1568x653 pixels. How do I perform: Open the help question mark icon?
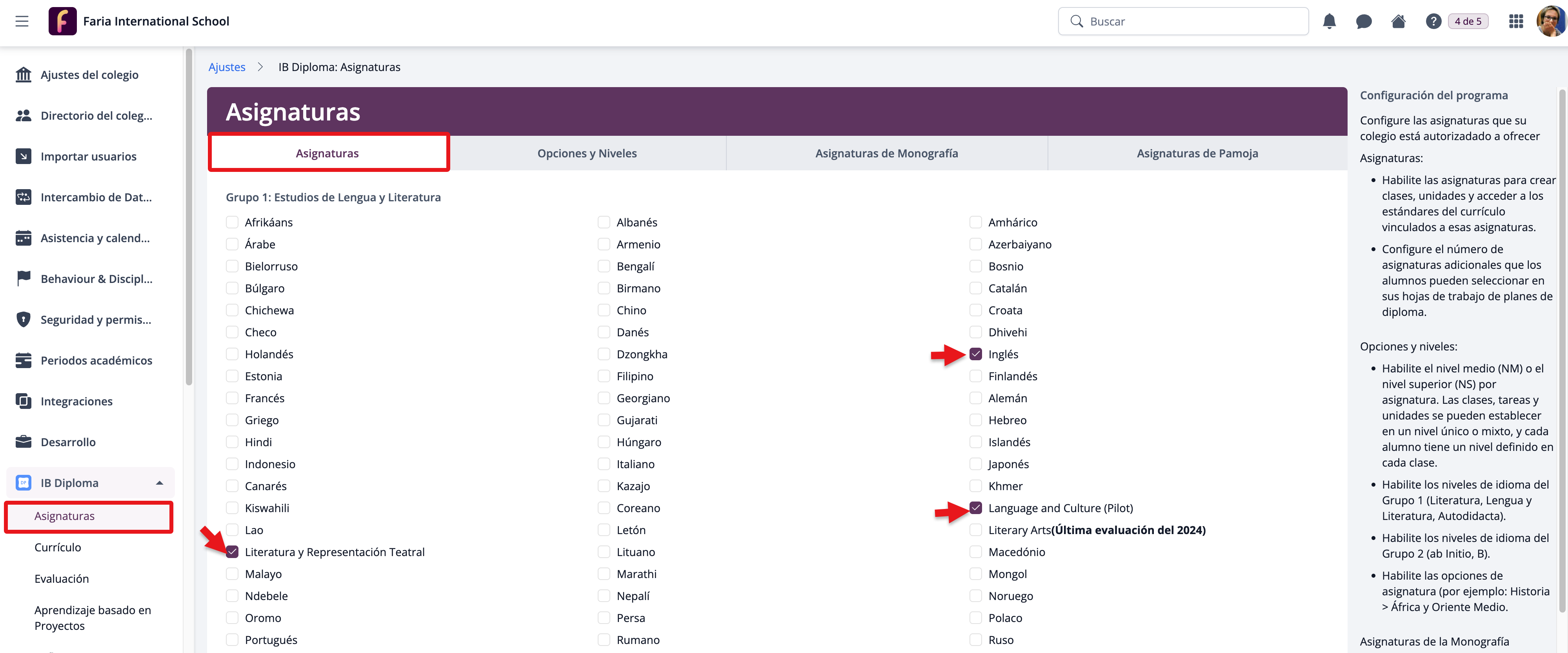pos(1433,21)
